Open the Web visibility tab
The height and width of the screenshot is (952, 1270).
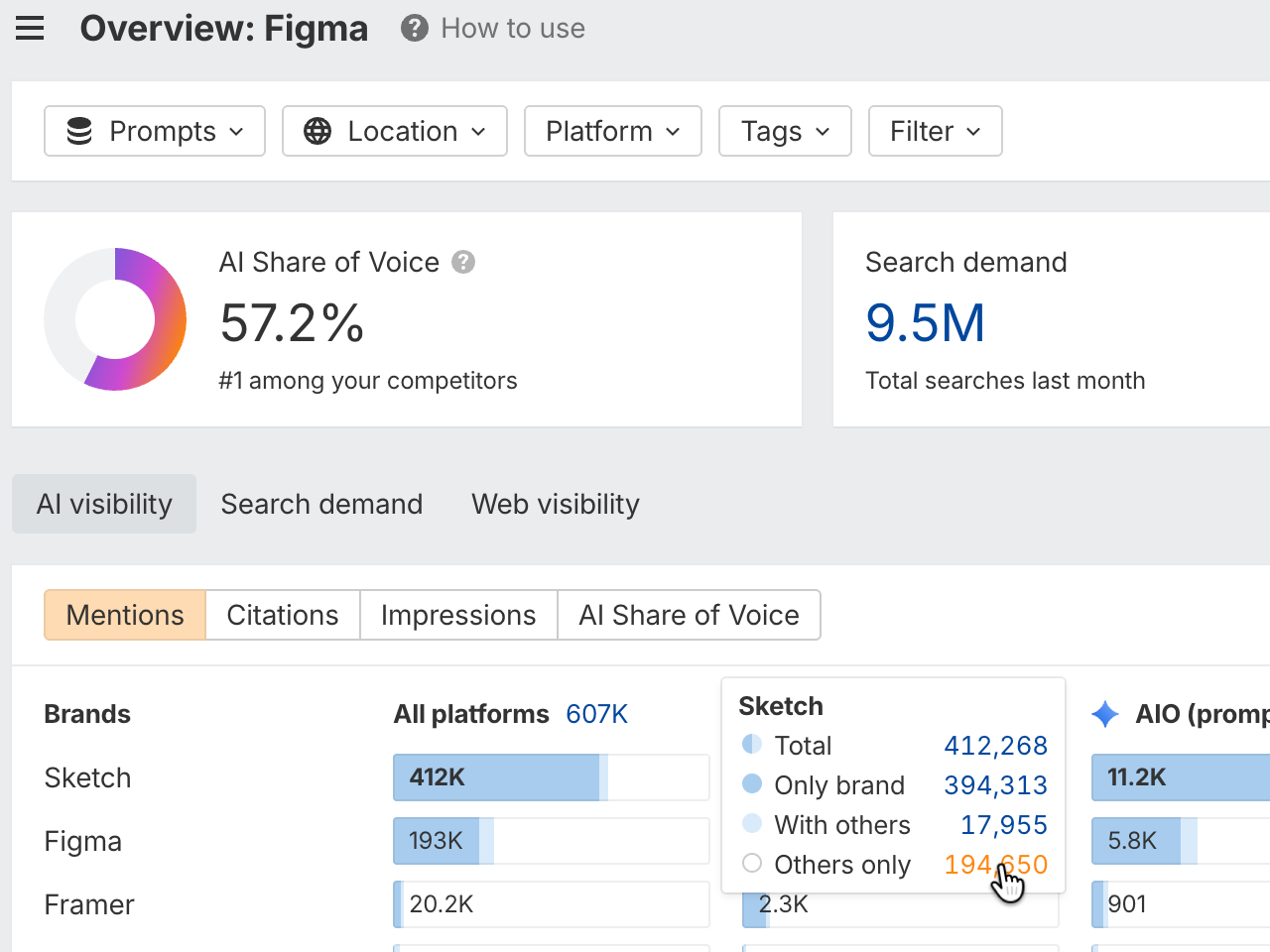tap(556, 504)
